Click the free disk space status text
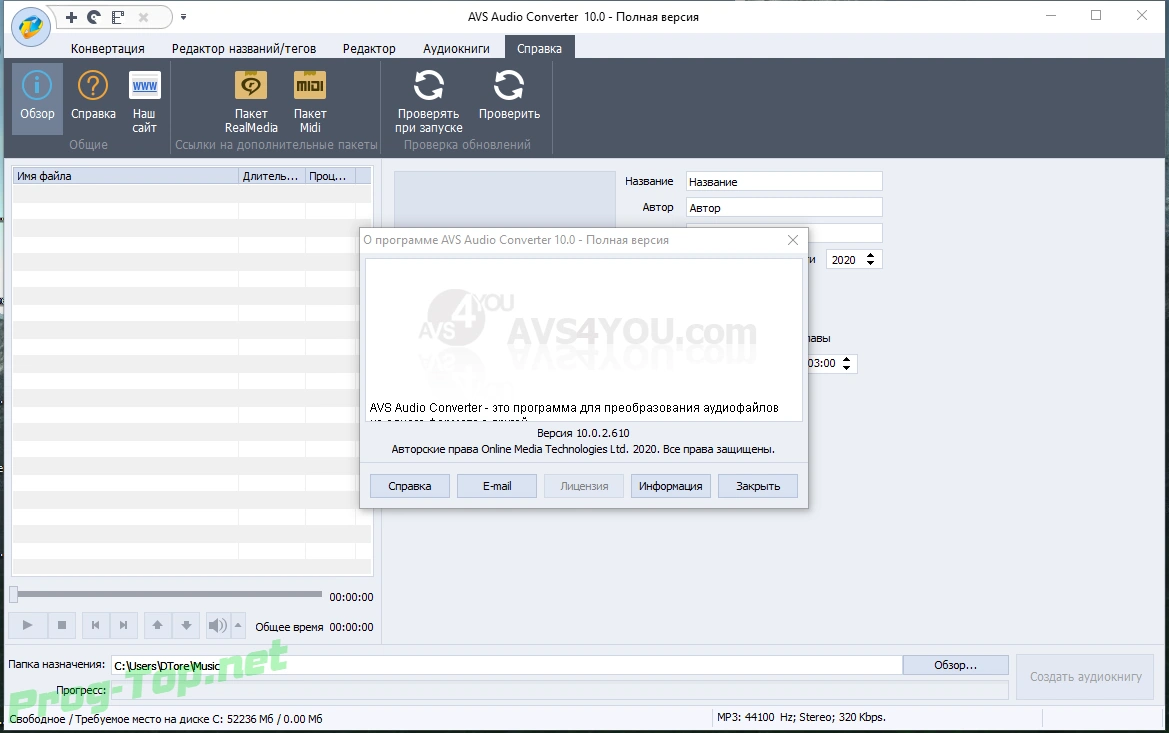The height and width of the screenshot is (733, 1169). point(166,719)
